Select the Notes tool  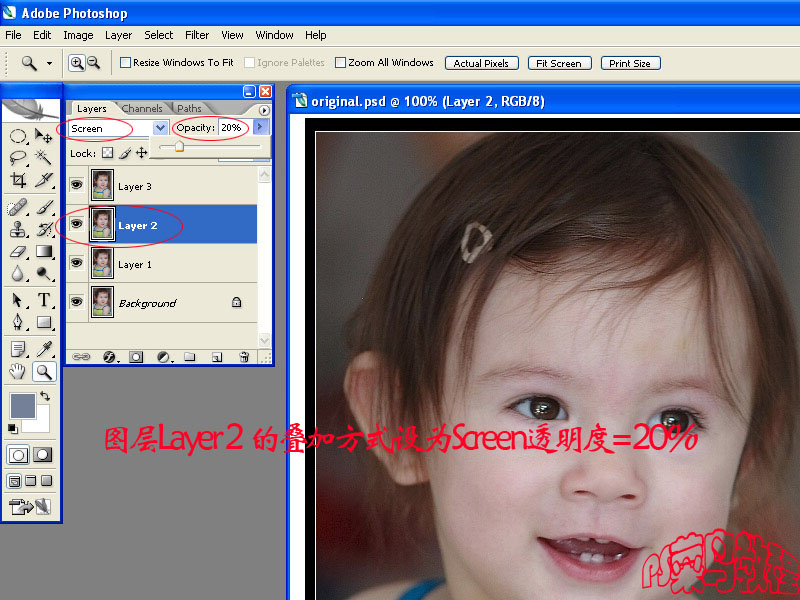click(x=18, y=349)
